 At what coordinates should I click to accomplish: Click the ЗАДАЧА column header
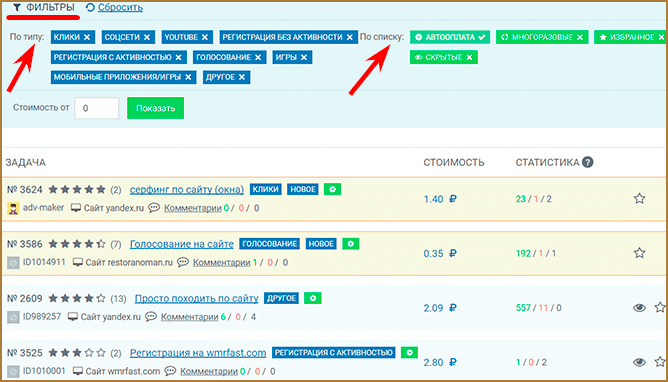click(x=26, y=162)
